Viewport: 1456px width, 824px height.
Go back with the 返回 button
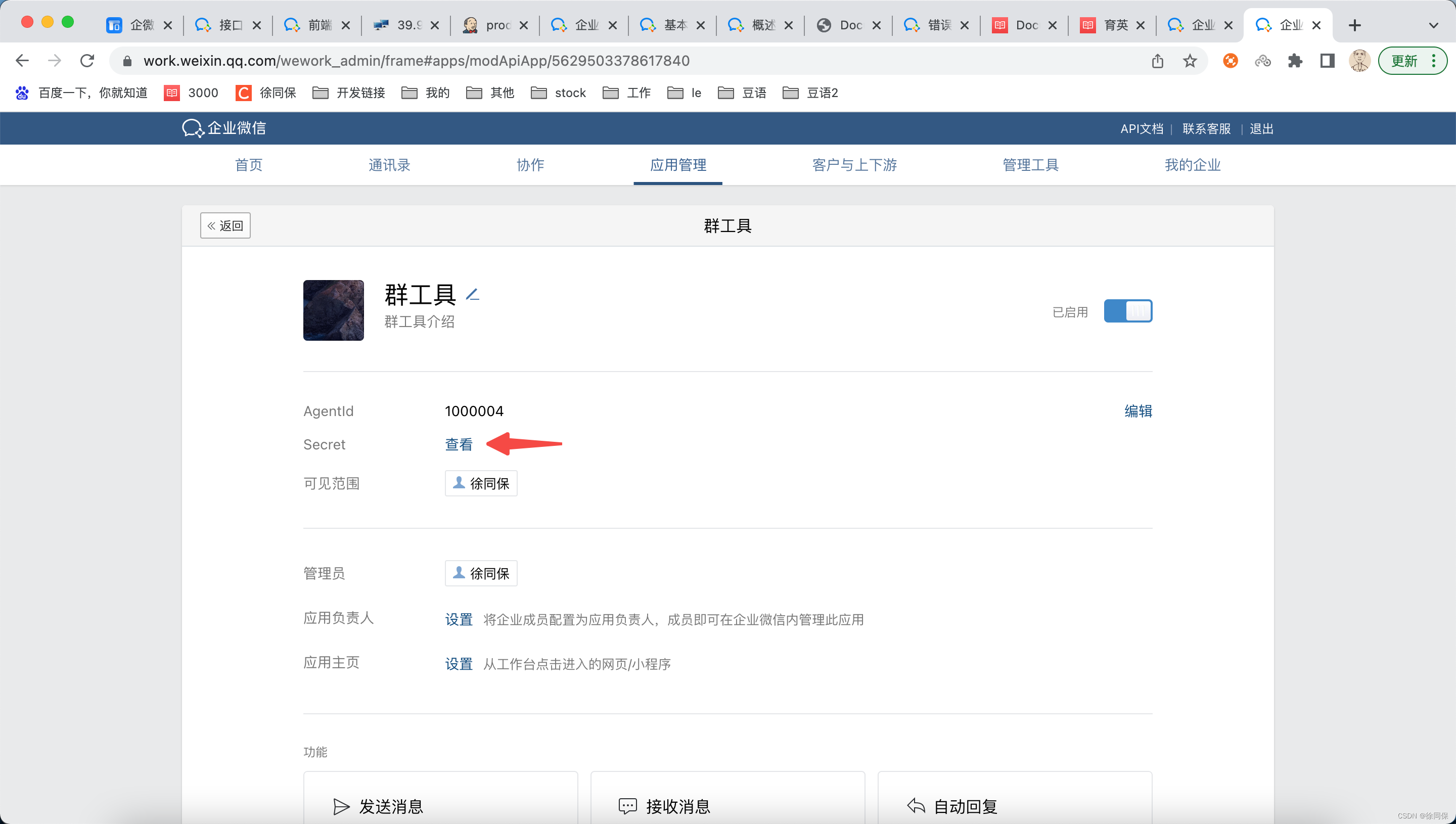pyautogui.click(x=225, y=226)
